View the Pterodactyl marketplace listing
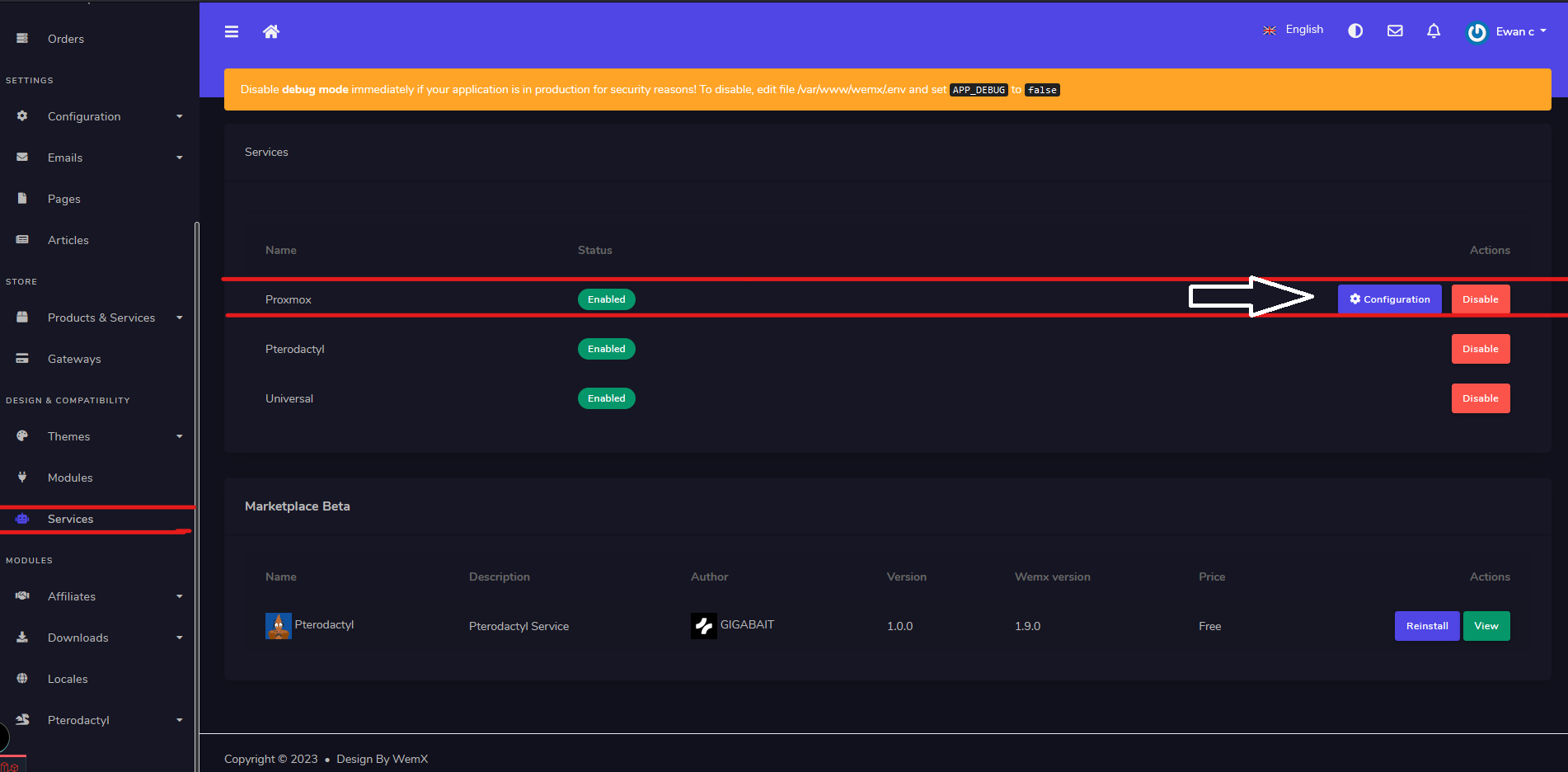Viewport: 1568px width, 772px height. [1486, 626]
